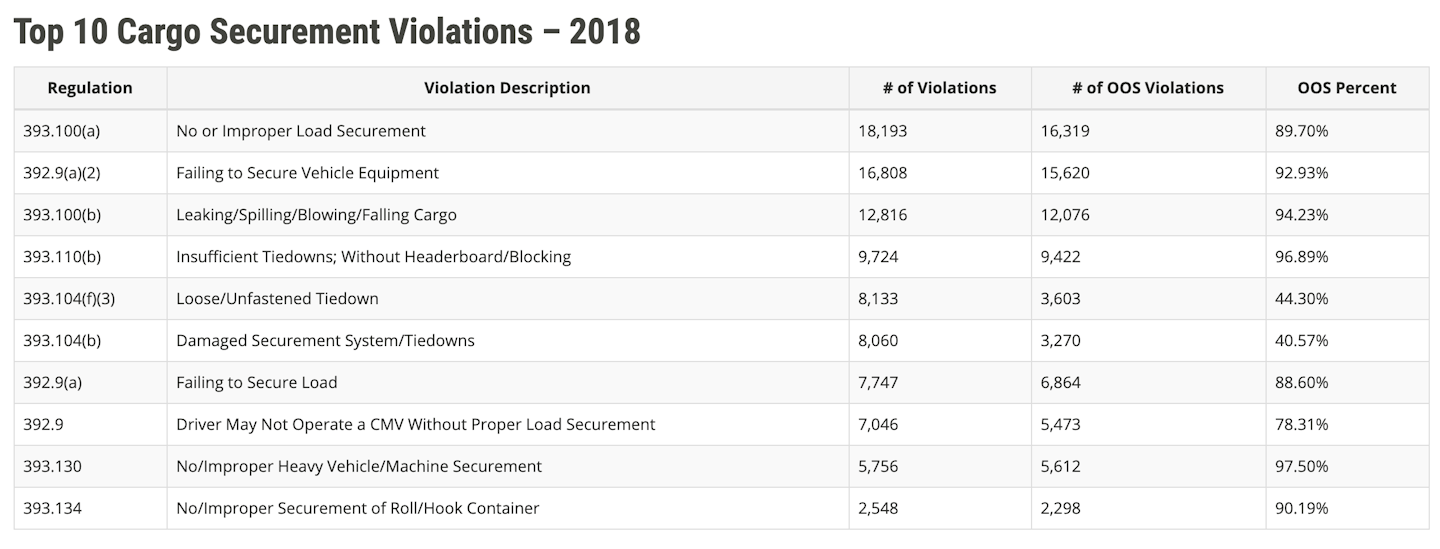Select the 12,816 violations cell
1440x549 pixels.
[883, 215]
